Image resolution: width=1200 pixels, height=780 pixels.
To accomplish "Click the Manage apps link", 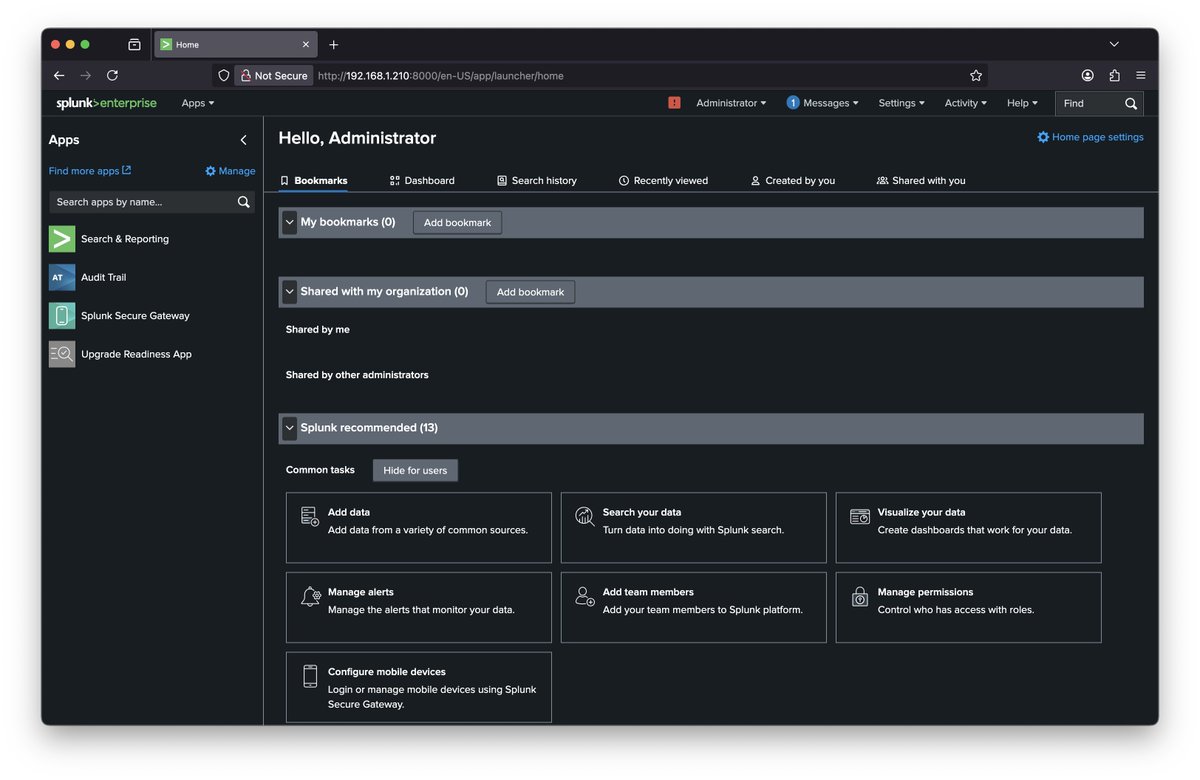I will [x=230, y=171].
